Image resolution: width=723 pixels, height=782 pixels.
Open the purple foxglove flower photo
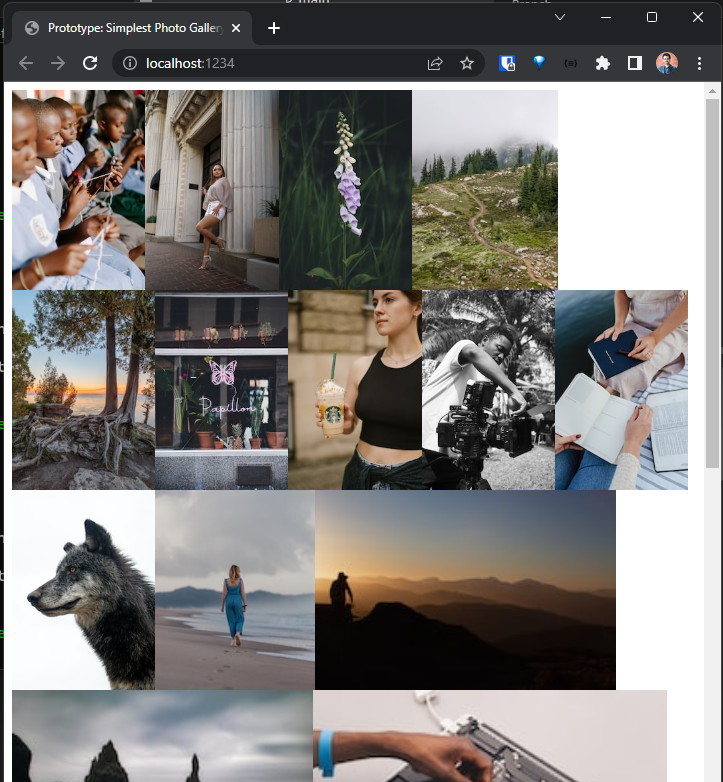tap(345, 190)
